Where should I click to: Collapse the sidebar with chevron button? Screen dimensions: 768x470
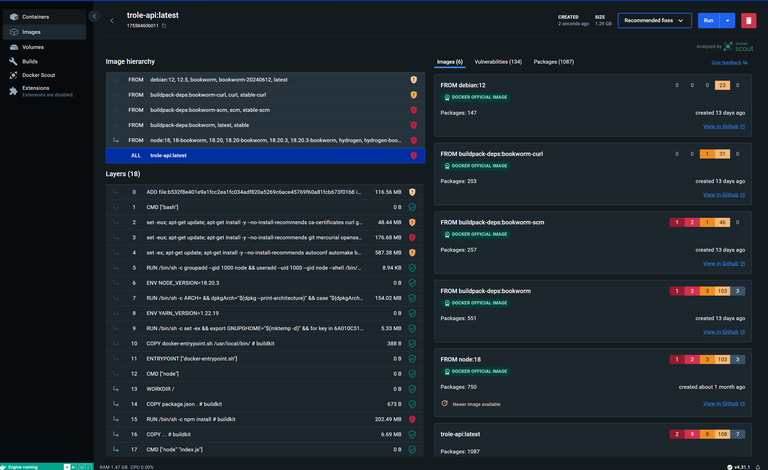point(95,16)
